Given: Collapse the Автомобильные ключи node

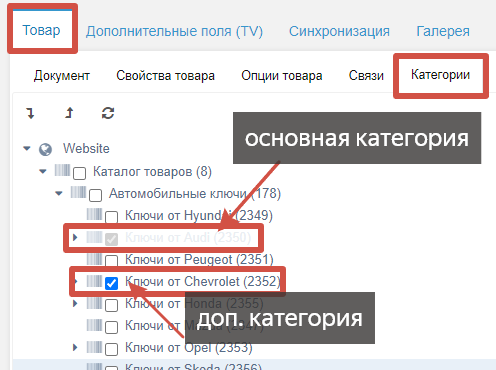Looking at the screenshot, I should click(x=59, y=193).
